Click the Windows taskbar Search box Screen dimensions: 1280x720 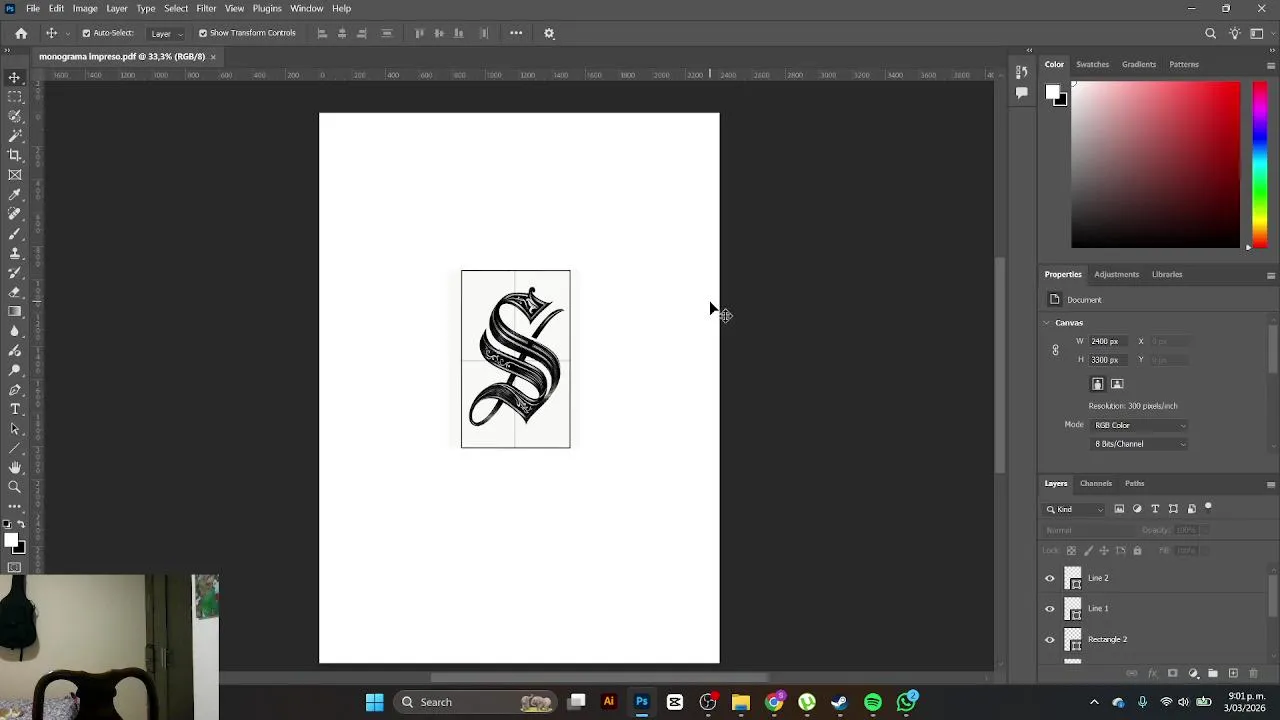tap(475, 702)
